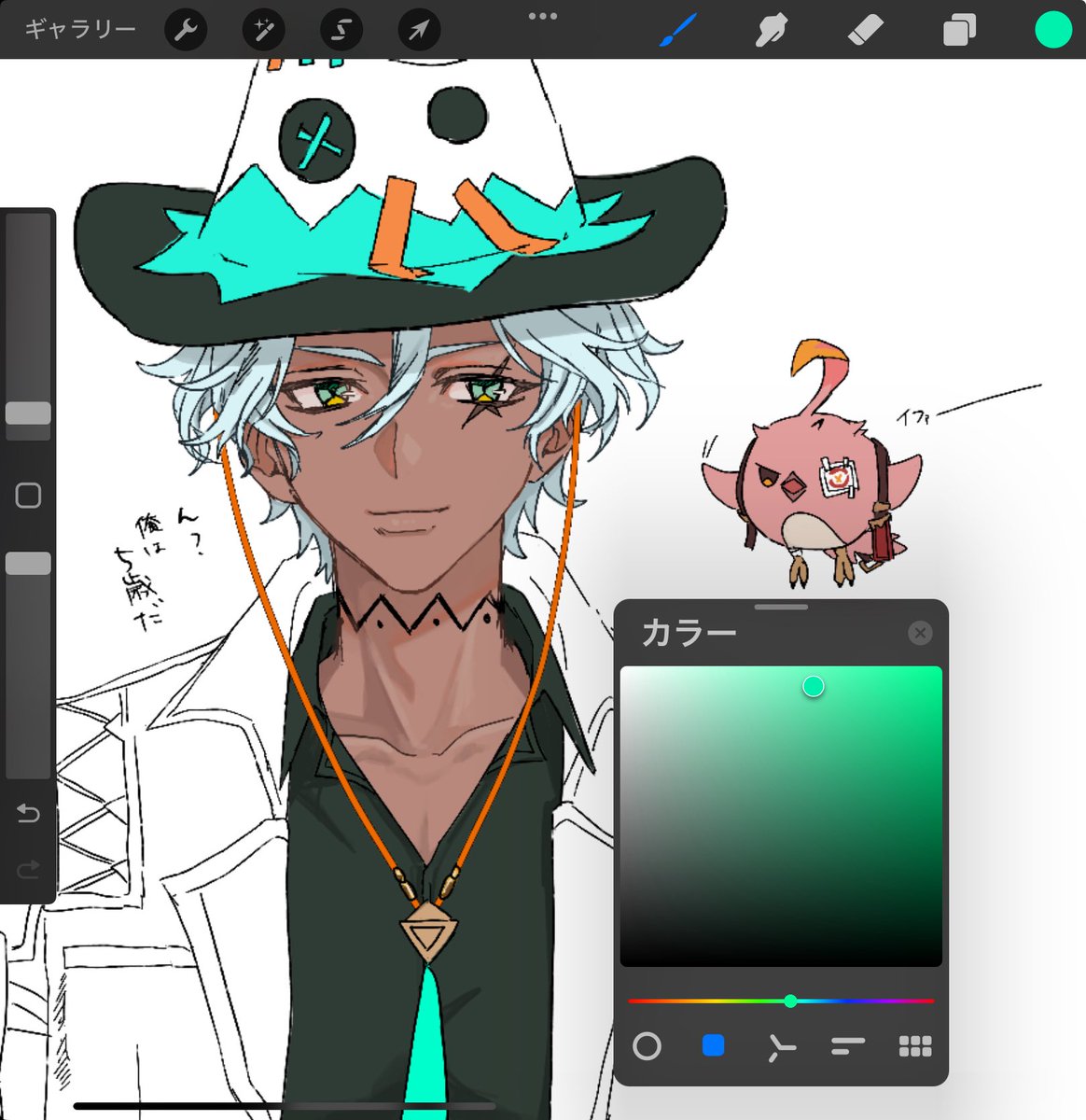Open the Layers panel
The image size is (1086, 1120).
click(958, 30)
